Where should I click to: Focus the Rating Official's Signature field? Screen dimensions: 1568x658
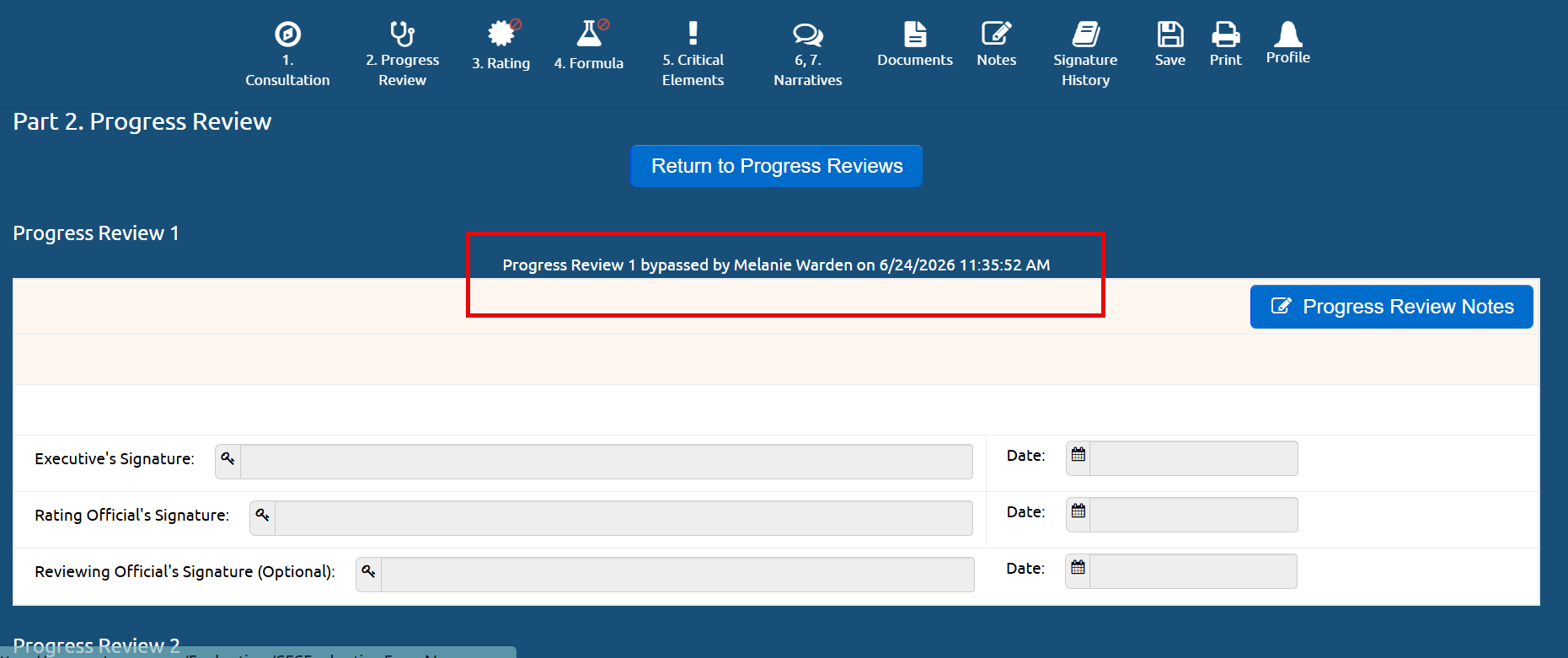[x=623, y=518]
